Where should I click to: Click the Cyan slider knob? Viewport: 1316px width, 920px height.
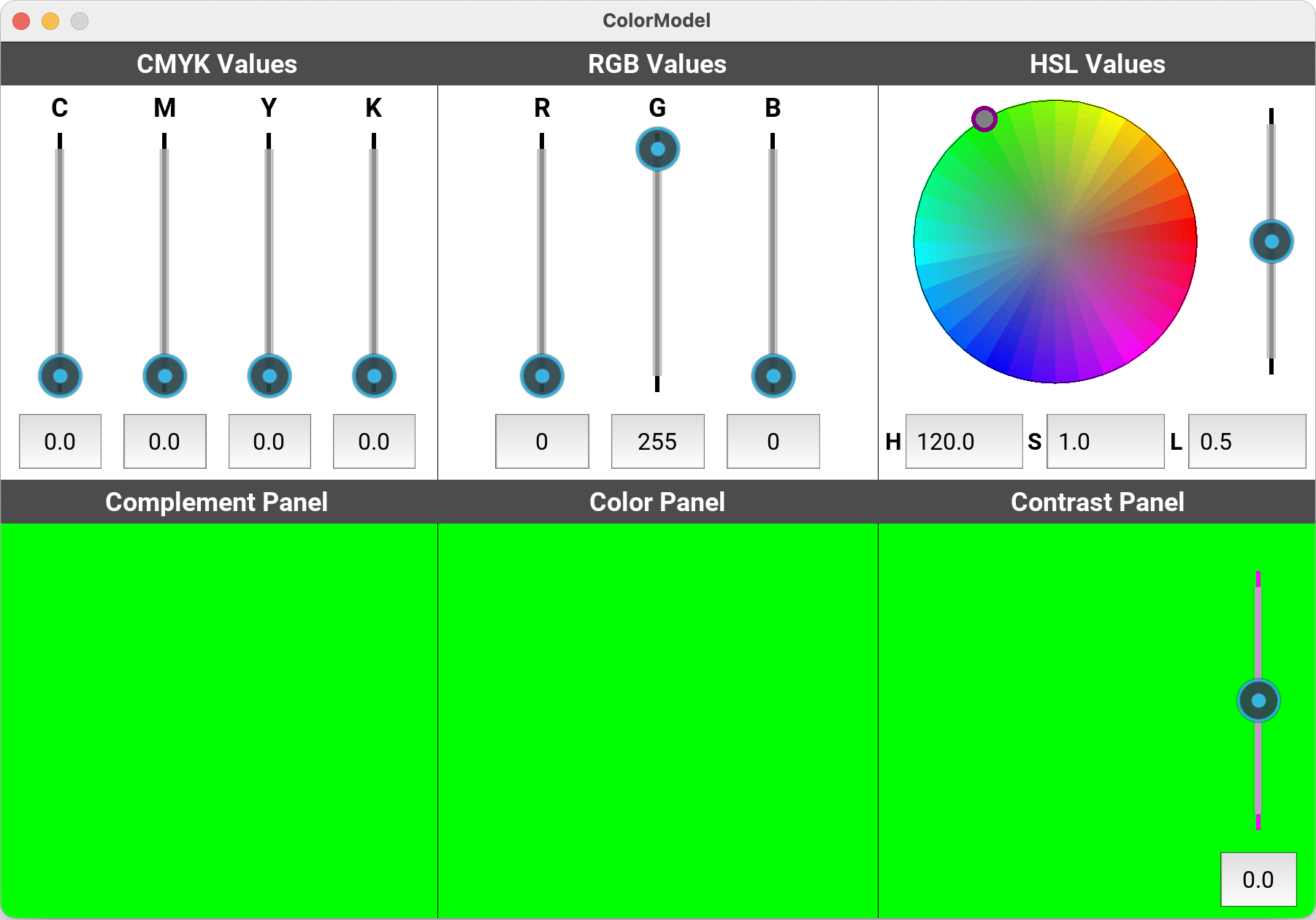[x=60, y=376]
